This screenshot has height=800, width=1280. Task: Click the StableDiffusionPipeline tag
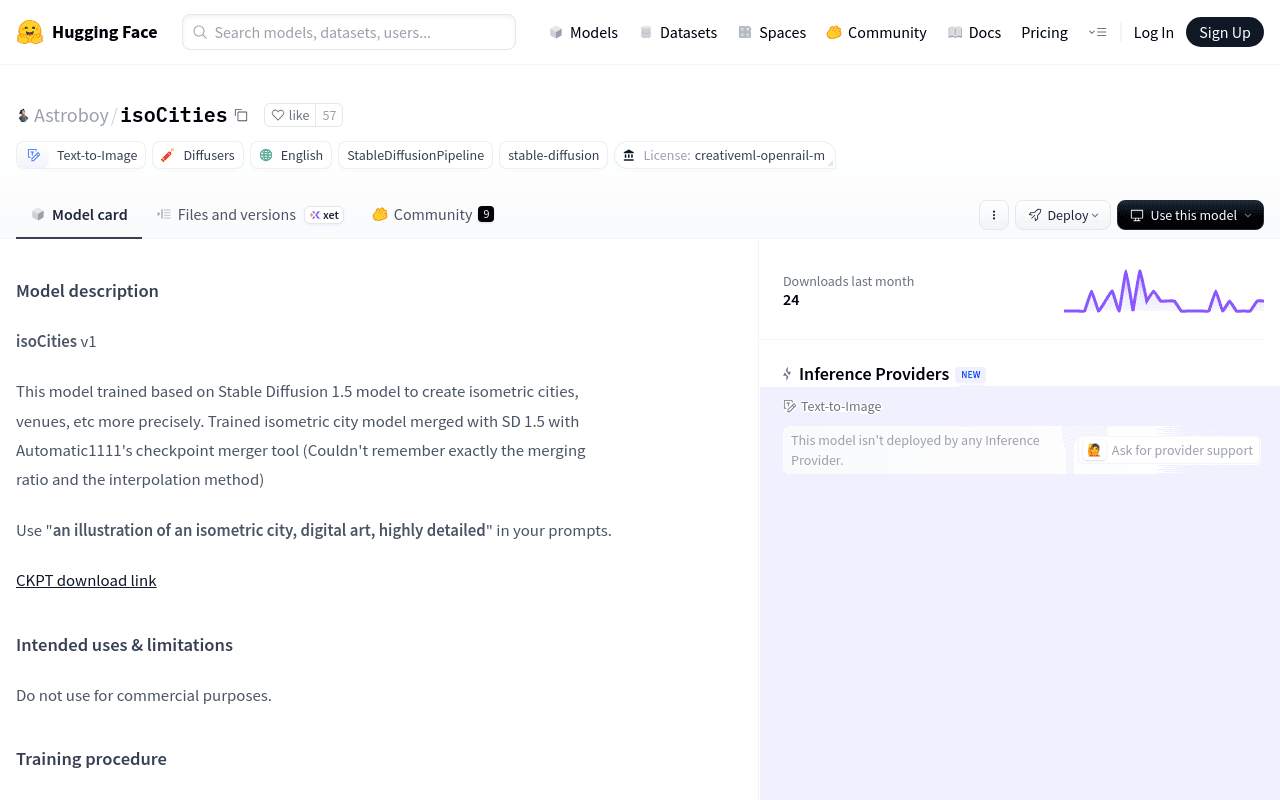(415, 155)
